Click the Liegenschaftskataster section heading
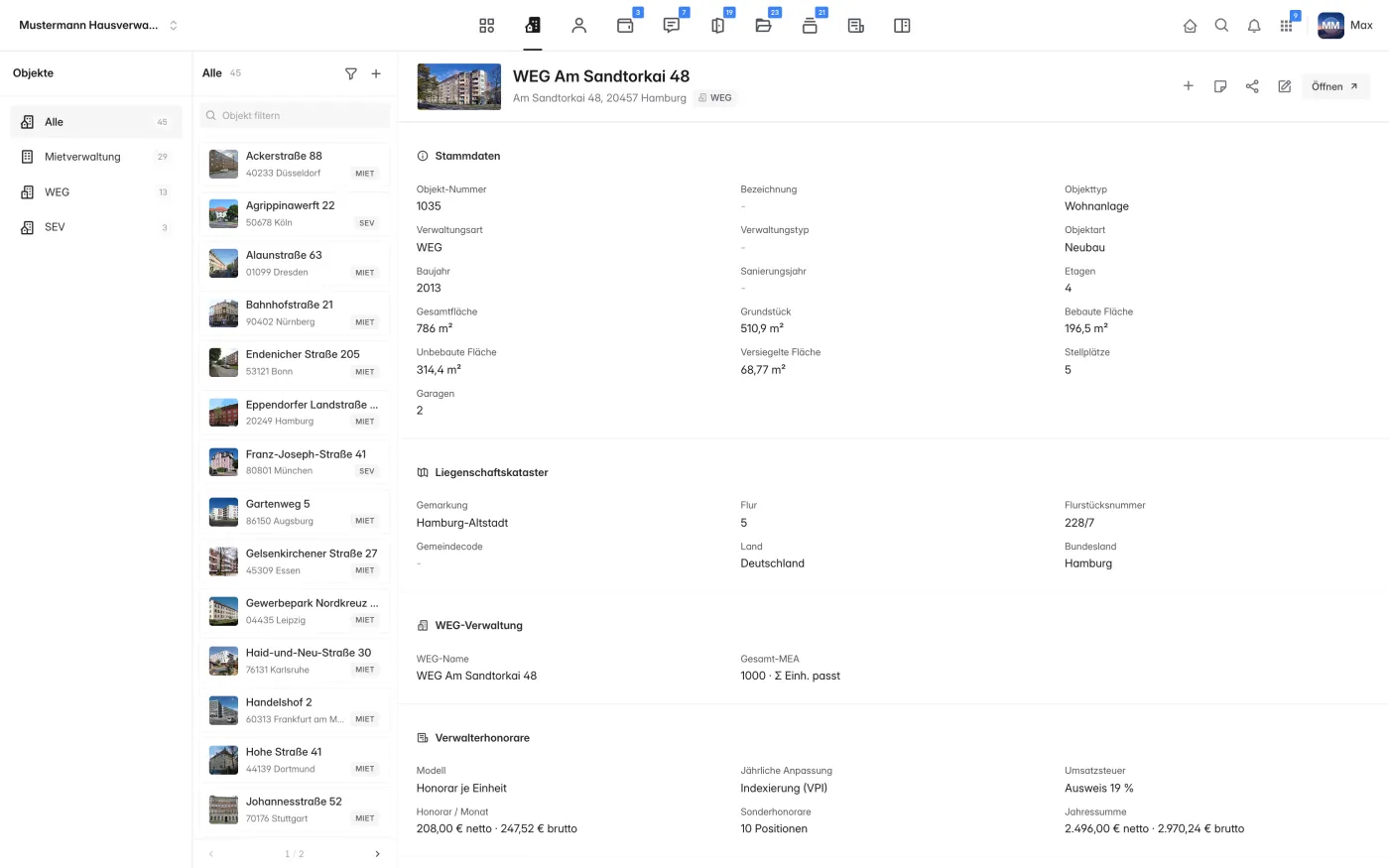Screen dimensions: 1389x868 coord(491,472)
